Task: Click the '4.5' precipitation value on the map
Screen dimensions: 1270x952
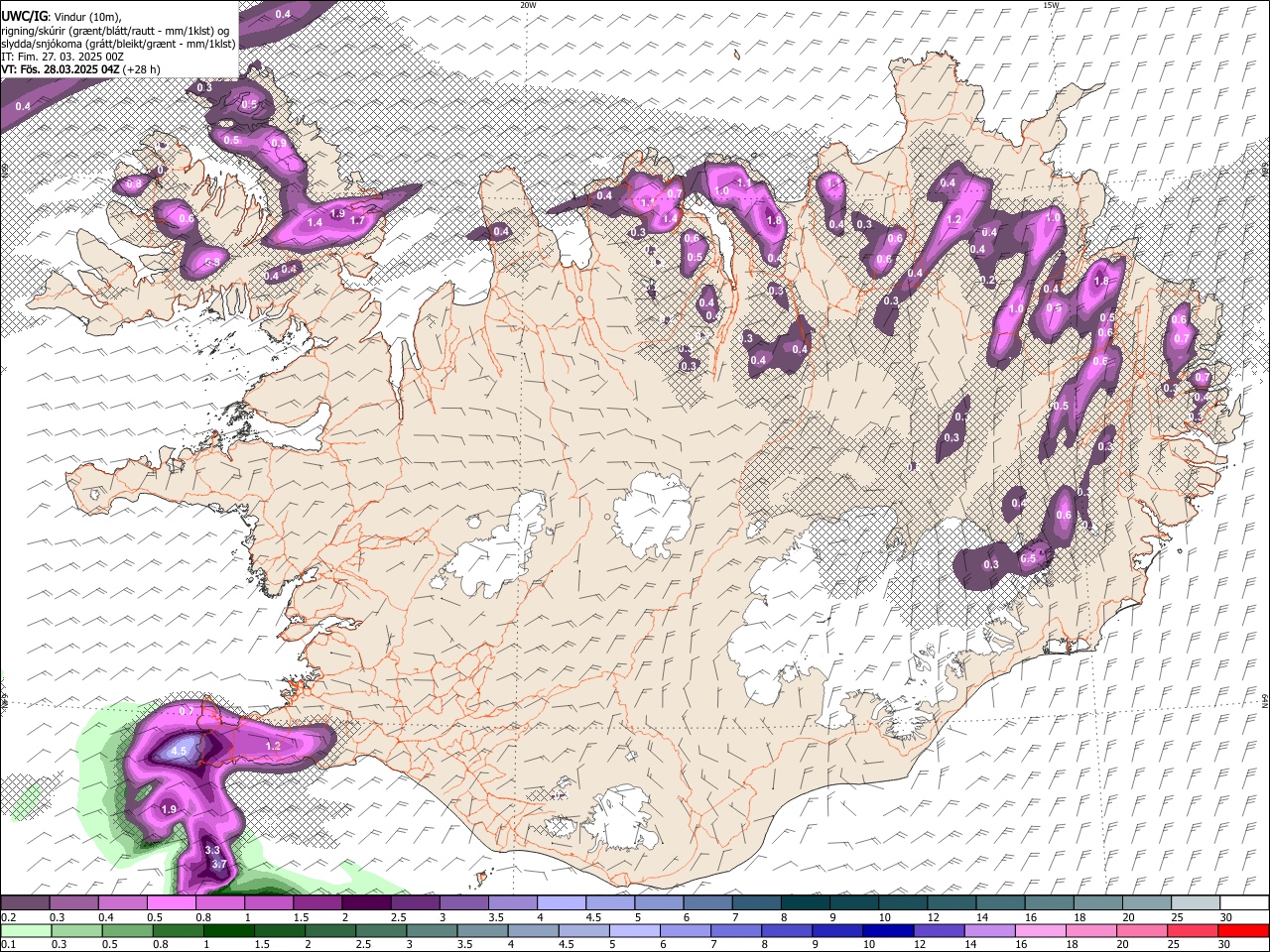Action: 180,752
